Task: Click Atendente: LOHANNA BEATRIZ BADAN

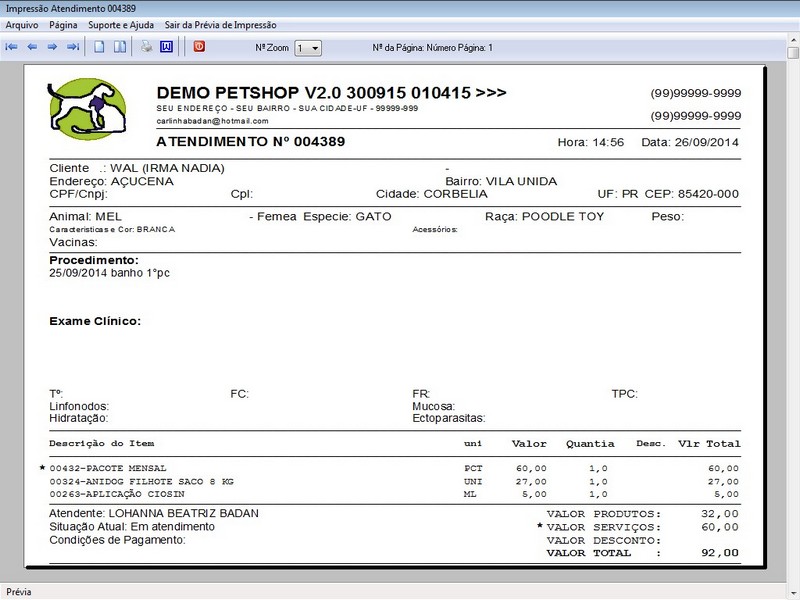Action: point(154,513)
